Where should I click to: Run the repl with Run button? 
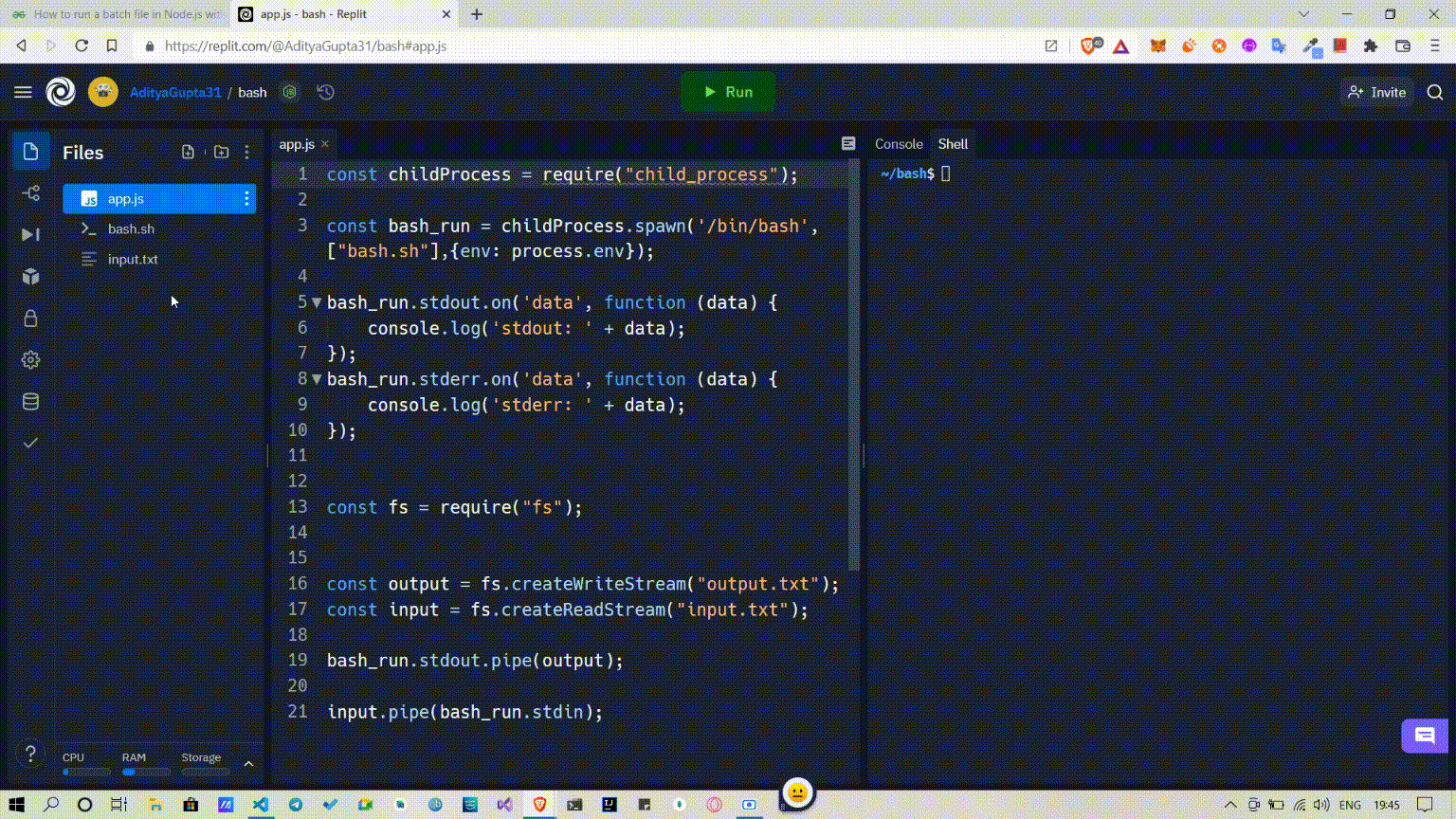click(728, 92)
